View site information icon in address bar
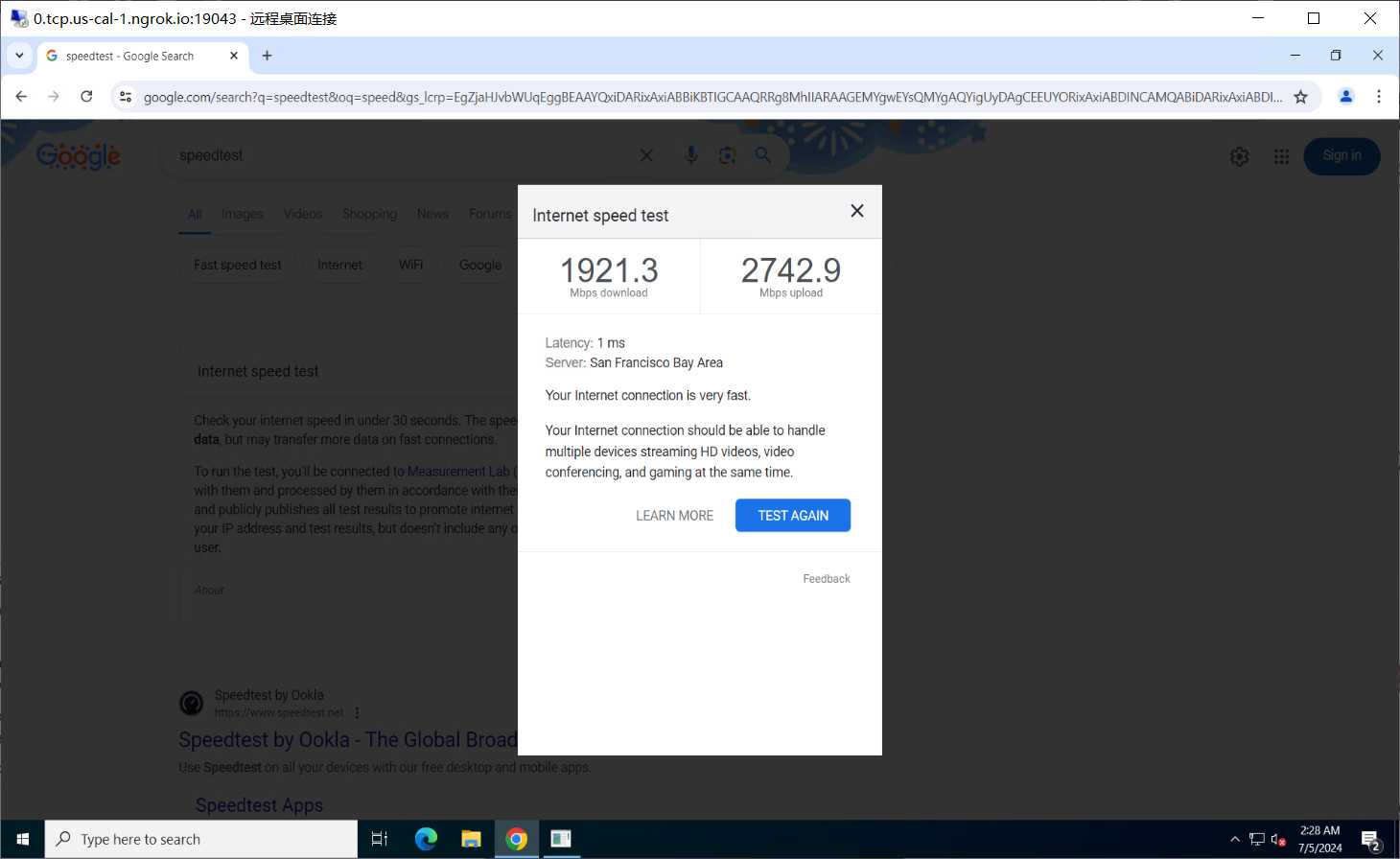 [x=126, y=96]
